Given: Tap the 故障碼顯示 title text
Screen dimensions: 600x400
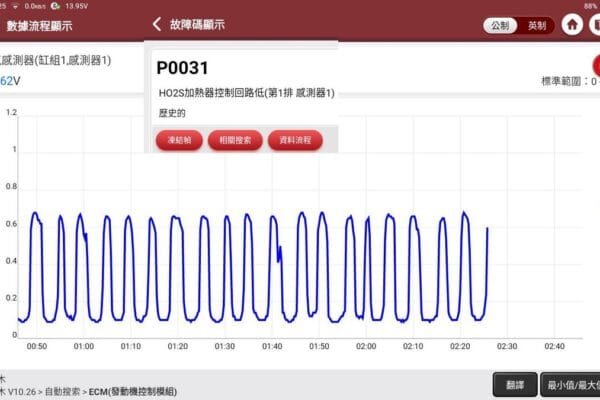Looking at the screenshot, I should 197,25.
